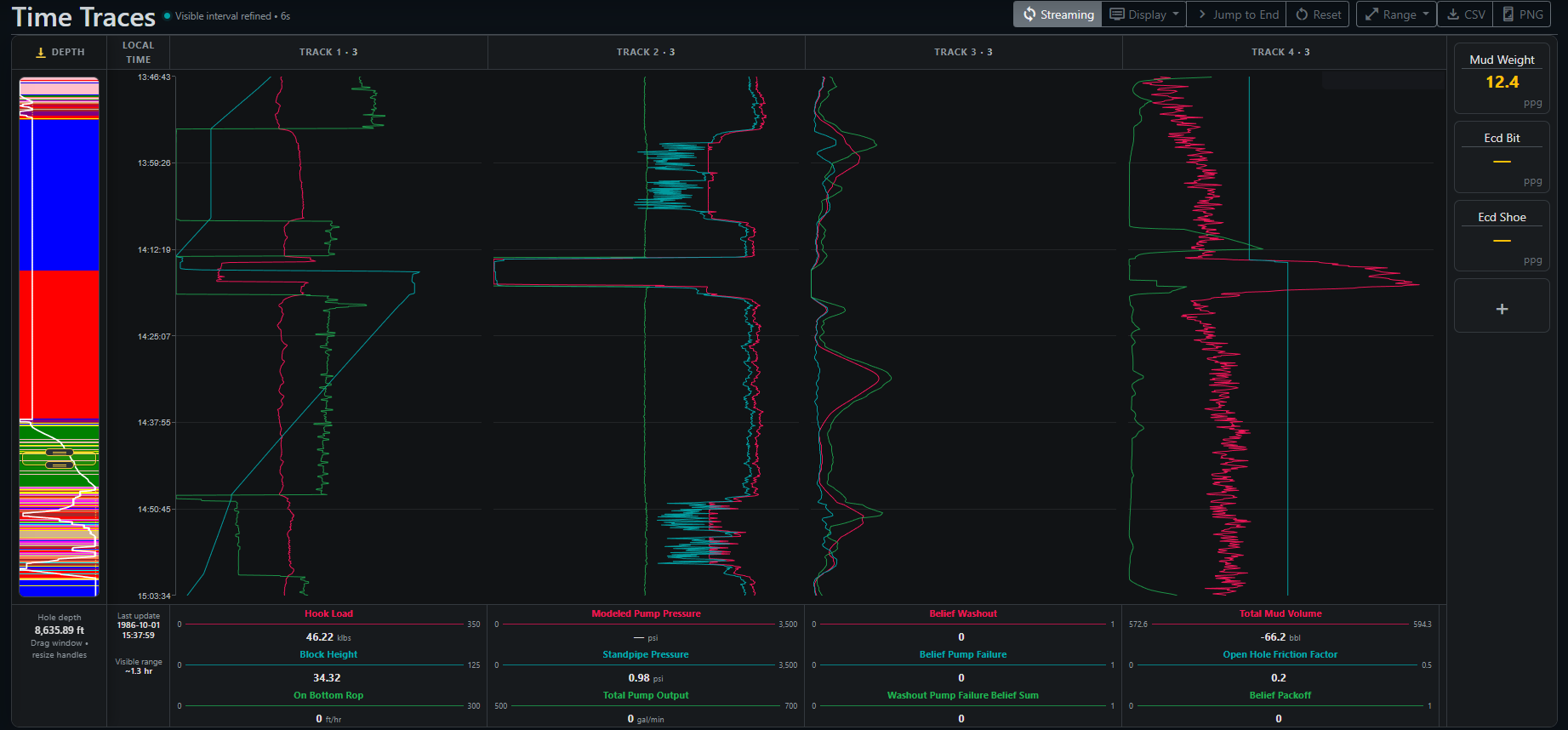This screenshot has height=730, width=1568.
Task: Select the DEPTH column header
Action: point(60,52)
